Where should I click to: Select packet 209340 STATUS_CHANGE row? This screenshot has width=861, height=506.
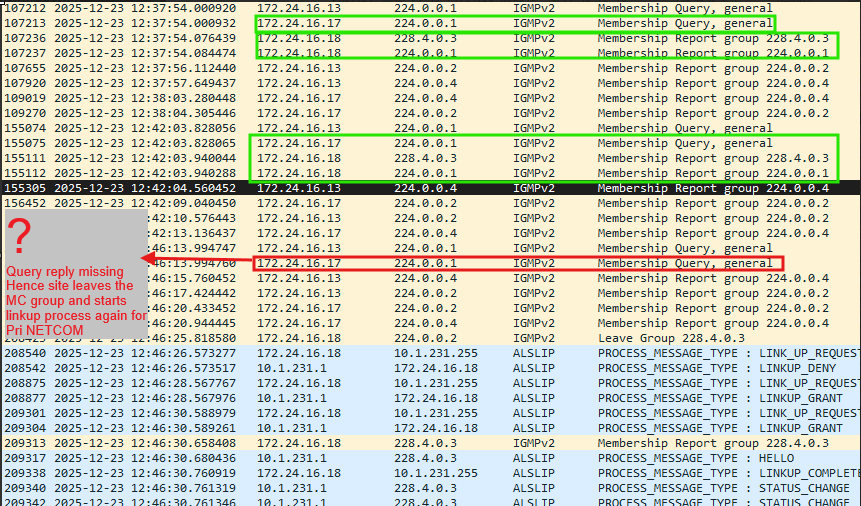[430, 488]
